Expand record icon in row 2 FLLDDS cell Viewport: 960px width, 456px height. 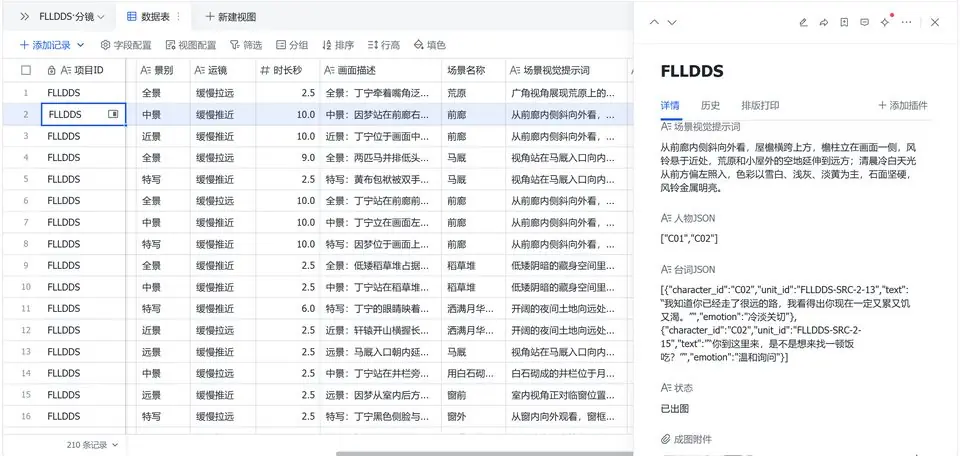pos(113,114)
